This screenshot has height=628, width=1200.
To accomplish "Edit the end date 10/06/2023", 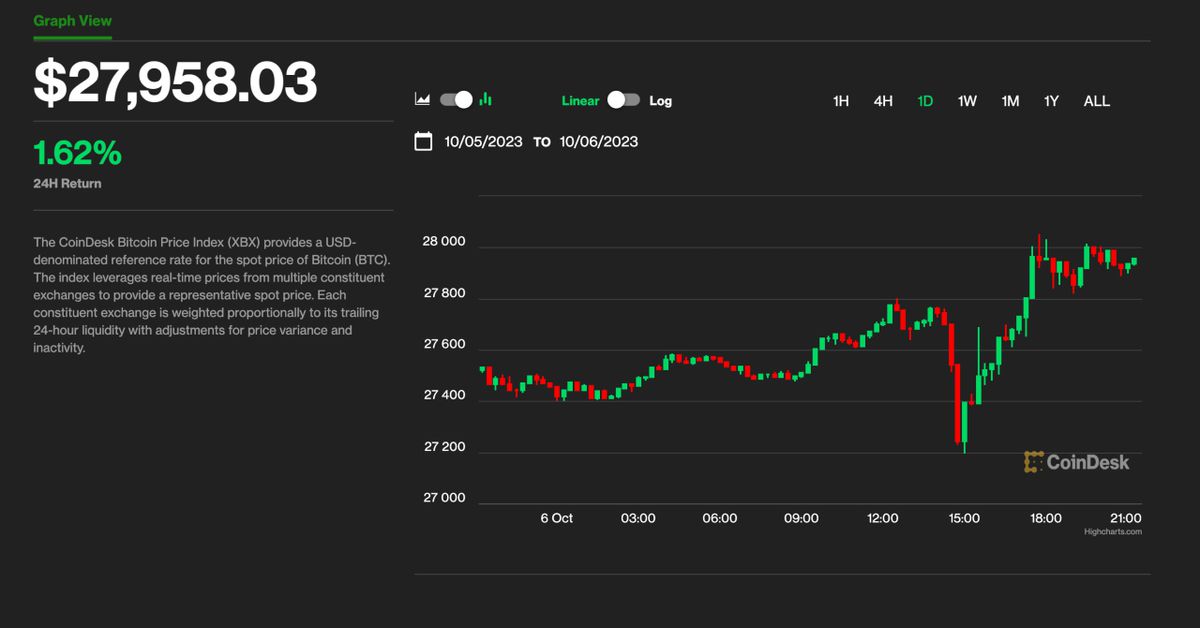I will [x=598, y=141].
